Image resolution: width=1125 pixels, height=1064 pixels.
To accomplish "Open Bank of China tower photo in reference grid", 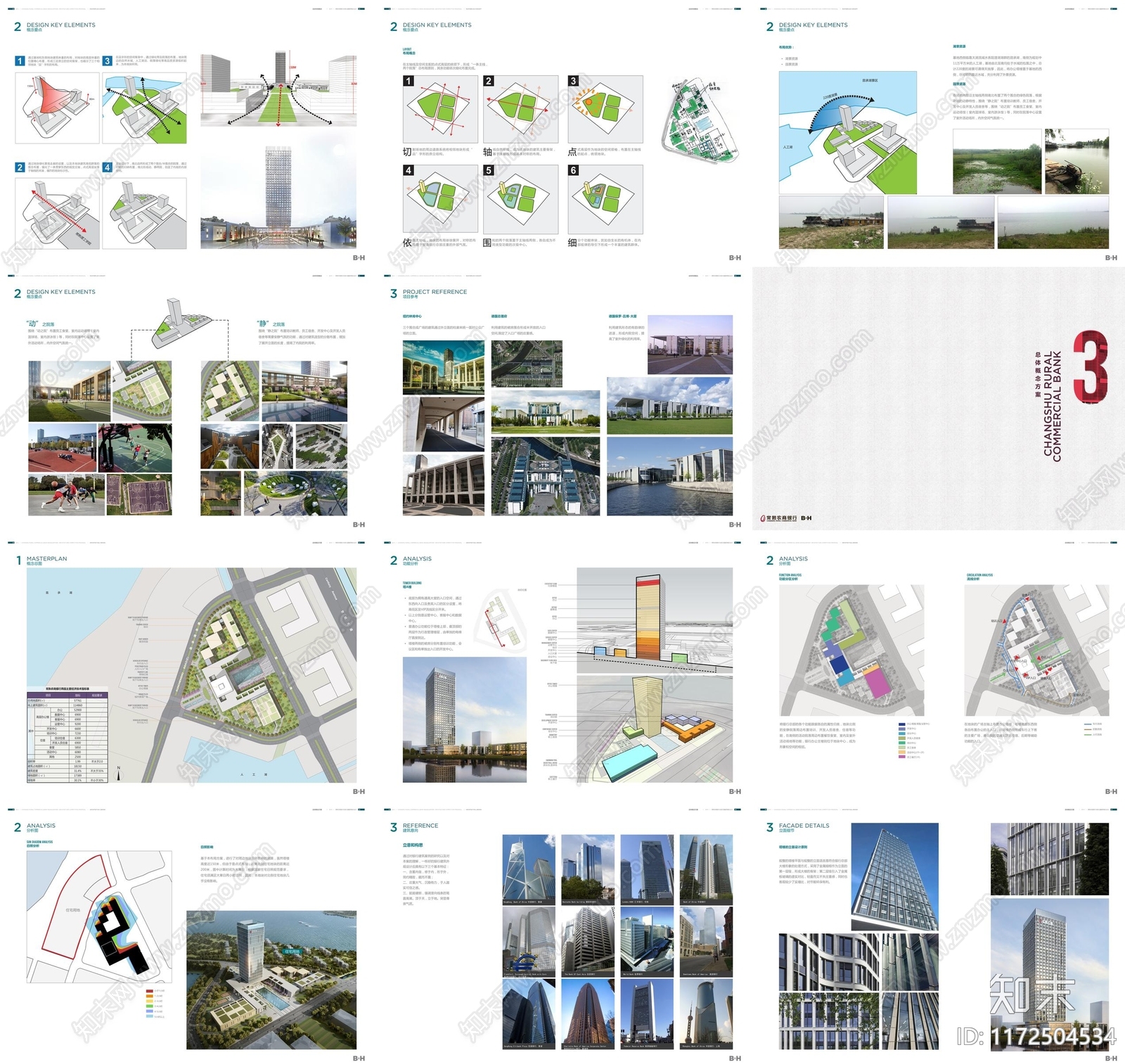I will point(529,870).
